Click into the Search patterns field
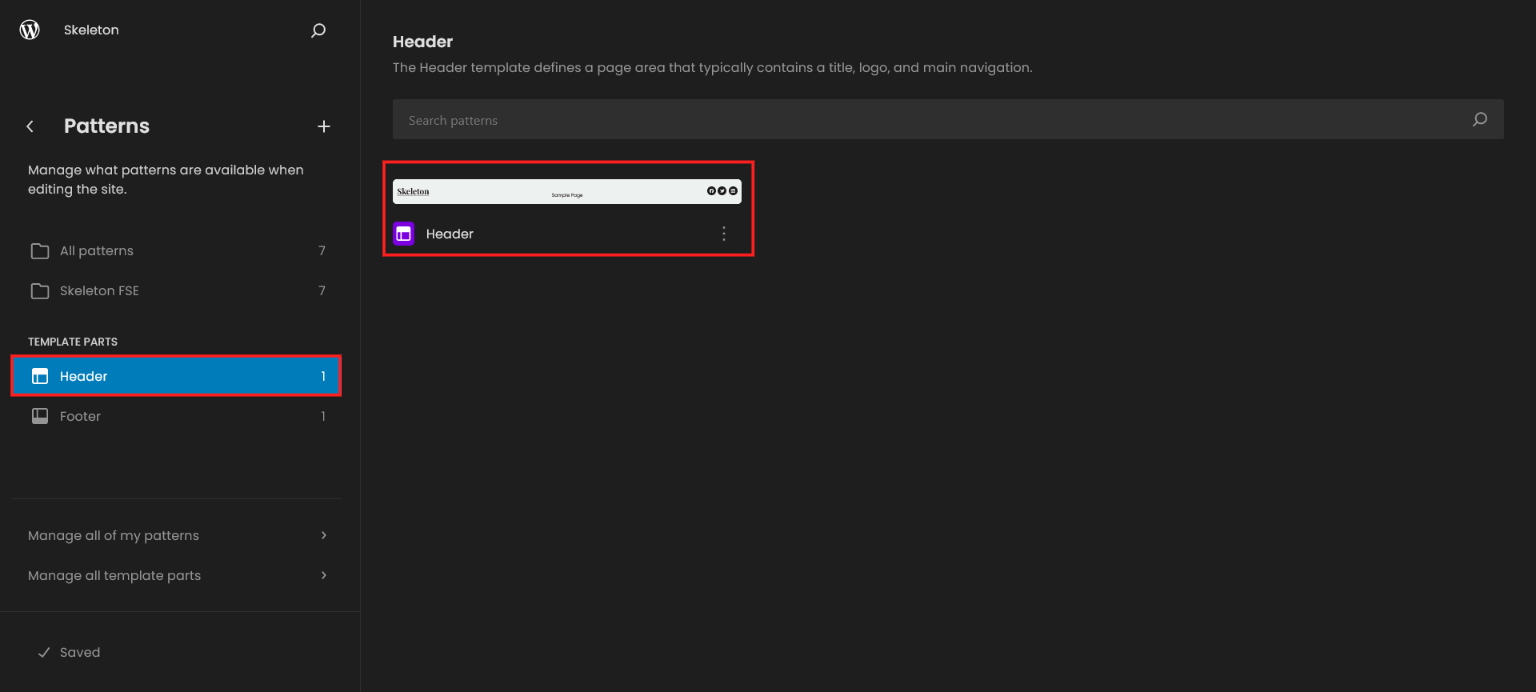1536x692 pixels. point(948,119)
